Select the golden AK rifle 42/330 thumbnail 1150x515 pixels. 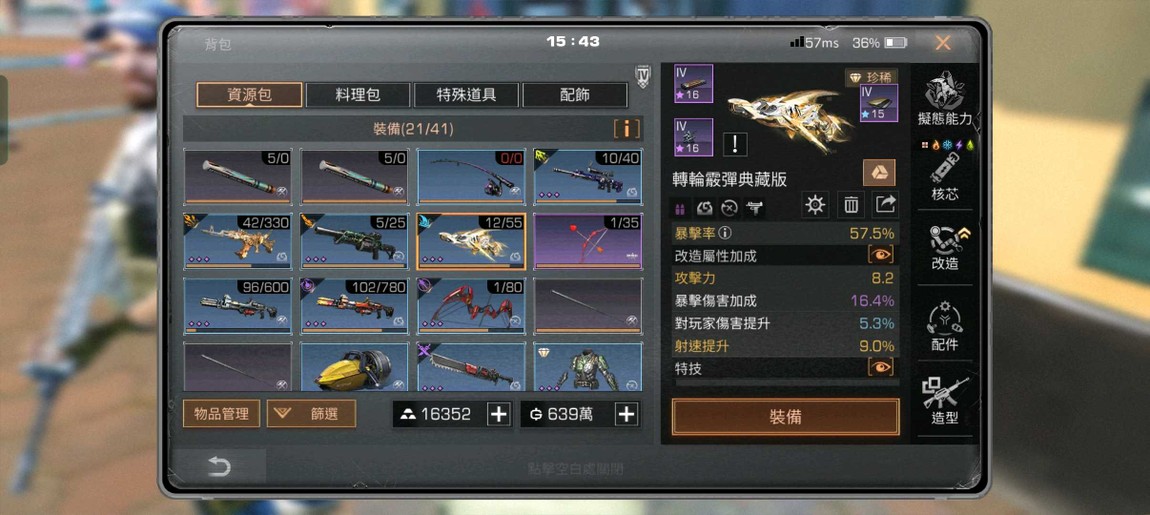coord(237,241)
